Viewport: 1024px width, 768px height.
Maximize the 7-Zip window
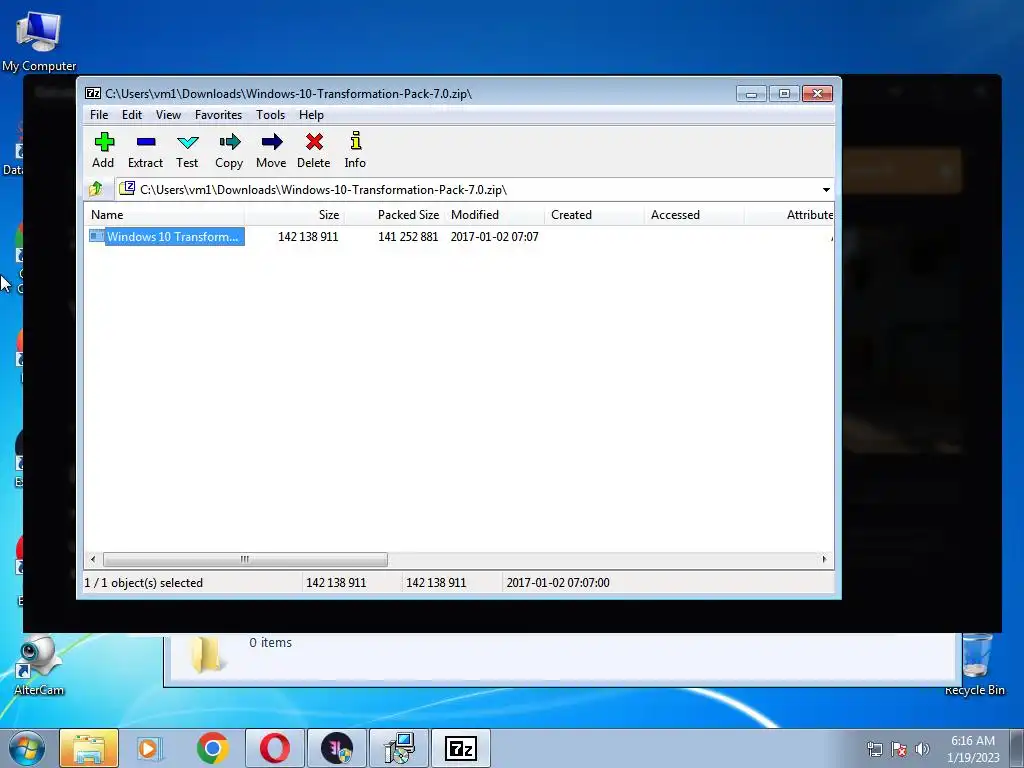point(784,94)
